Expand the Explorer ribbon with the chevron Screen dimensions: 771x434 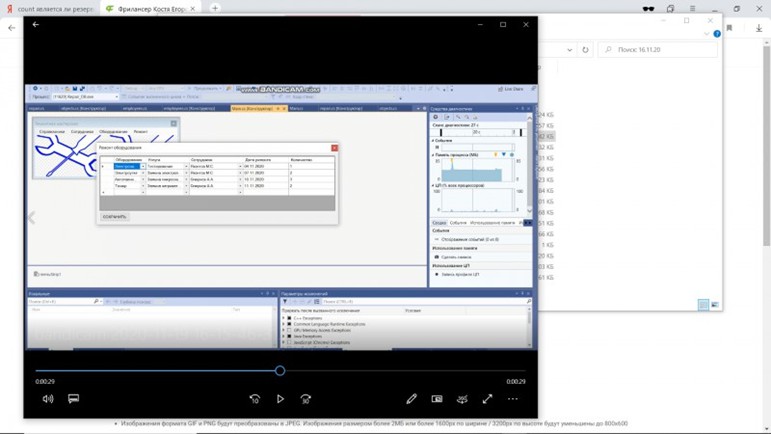pos(707,34)
